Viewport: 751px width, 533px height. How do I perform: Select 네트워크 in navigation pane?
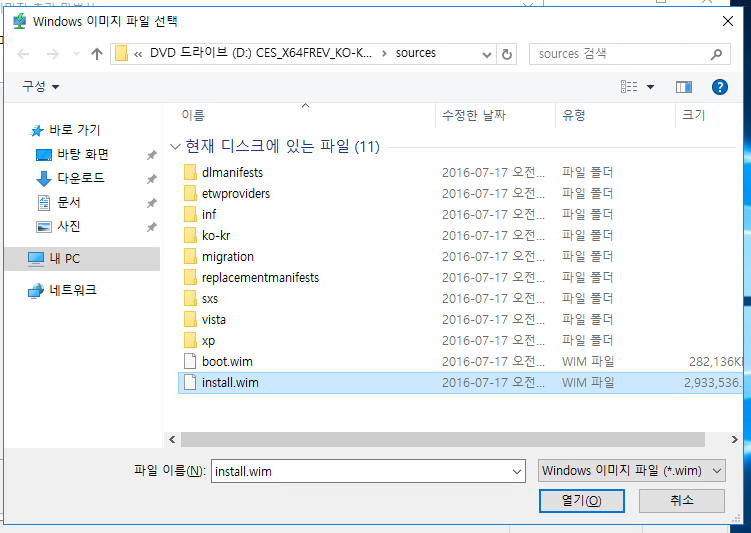pos(62,290)
